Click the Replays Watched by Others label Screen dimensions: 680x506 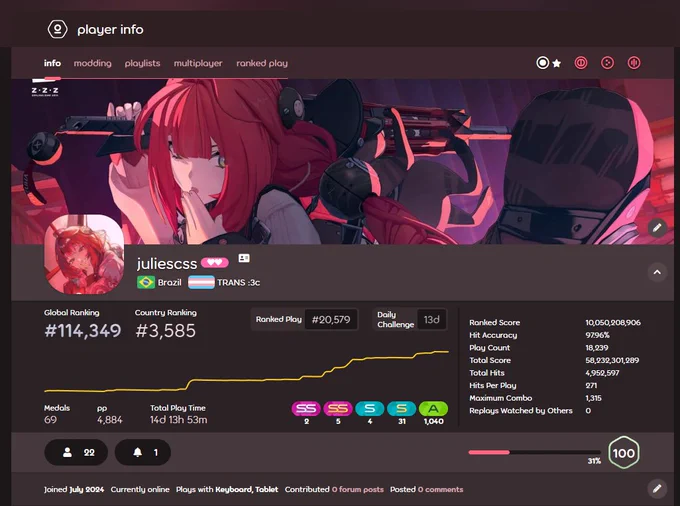[x=521, y=411]
